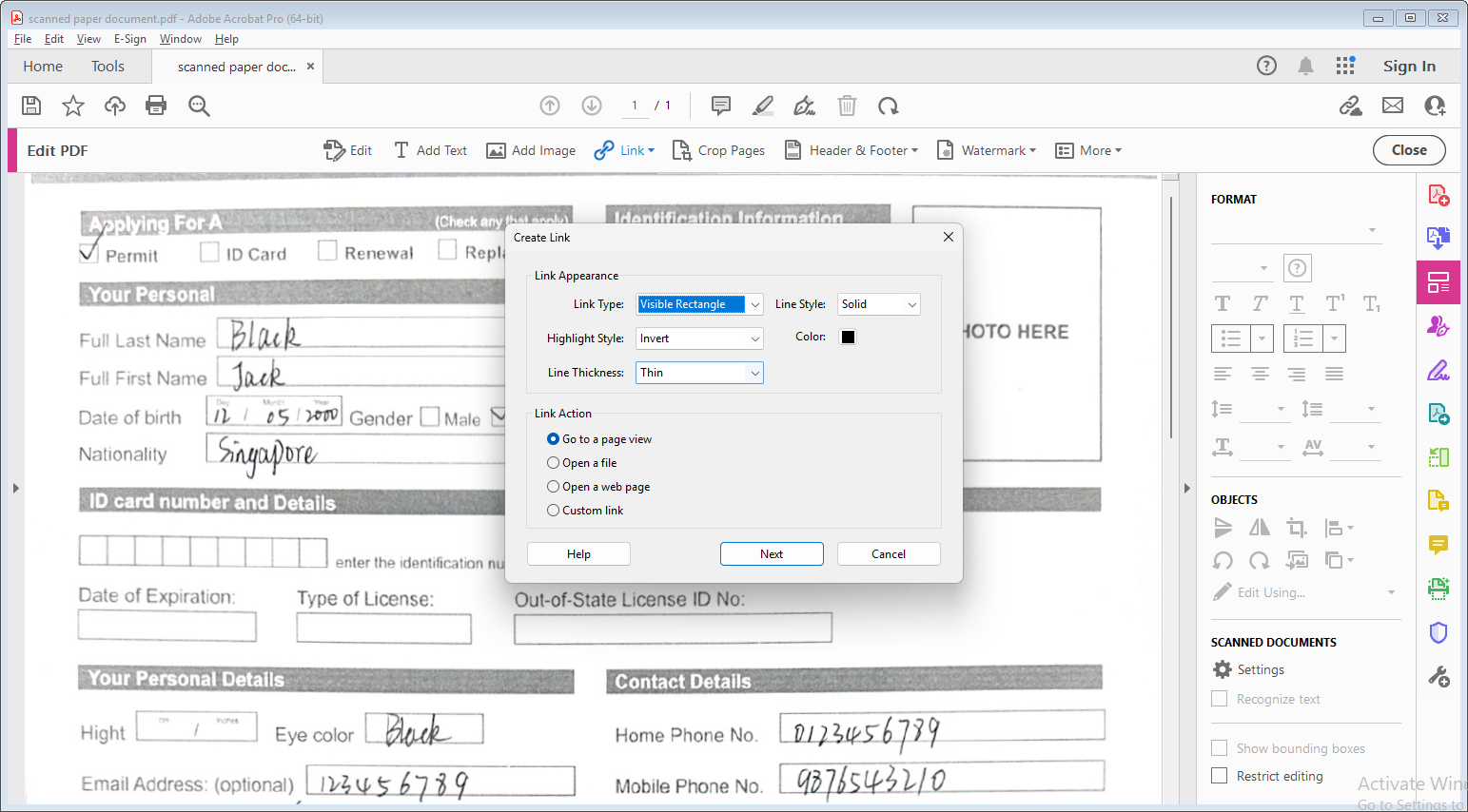Open the Highlight Style dropdown
The image size is (1468, 812).
pos(699,338)
